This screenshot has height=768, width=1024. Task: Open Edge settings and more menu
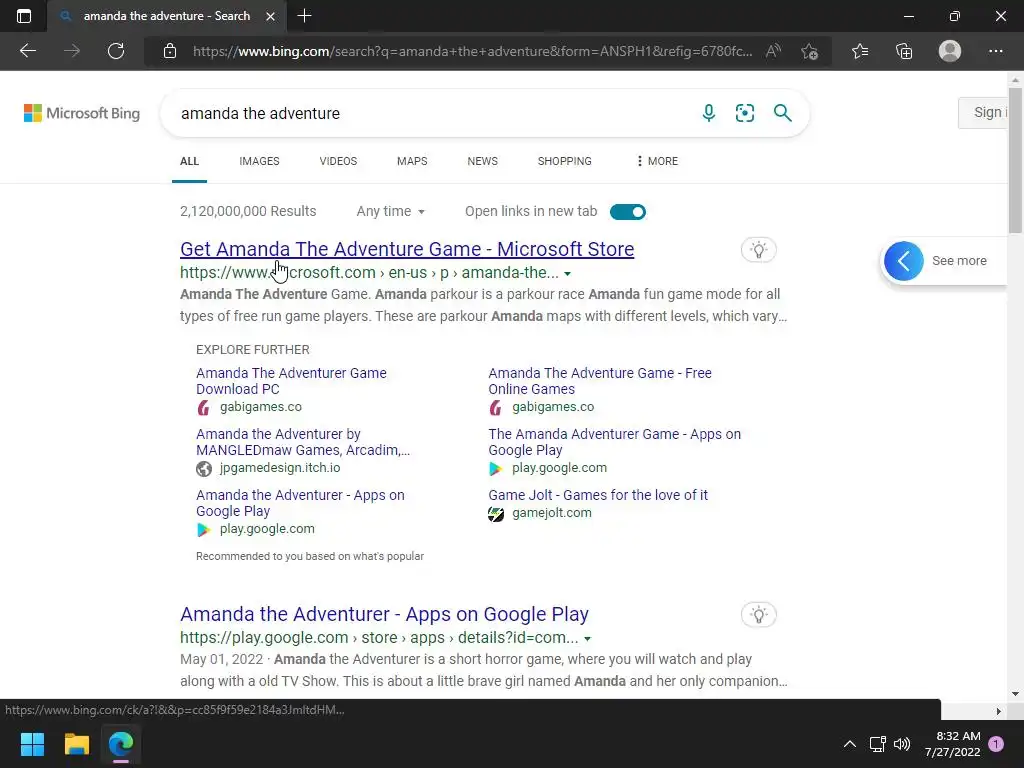click(x=995, y=51)
